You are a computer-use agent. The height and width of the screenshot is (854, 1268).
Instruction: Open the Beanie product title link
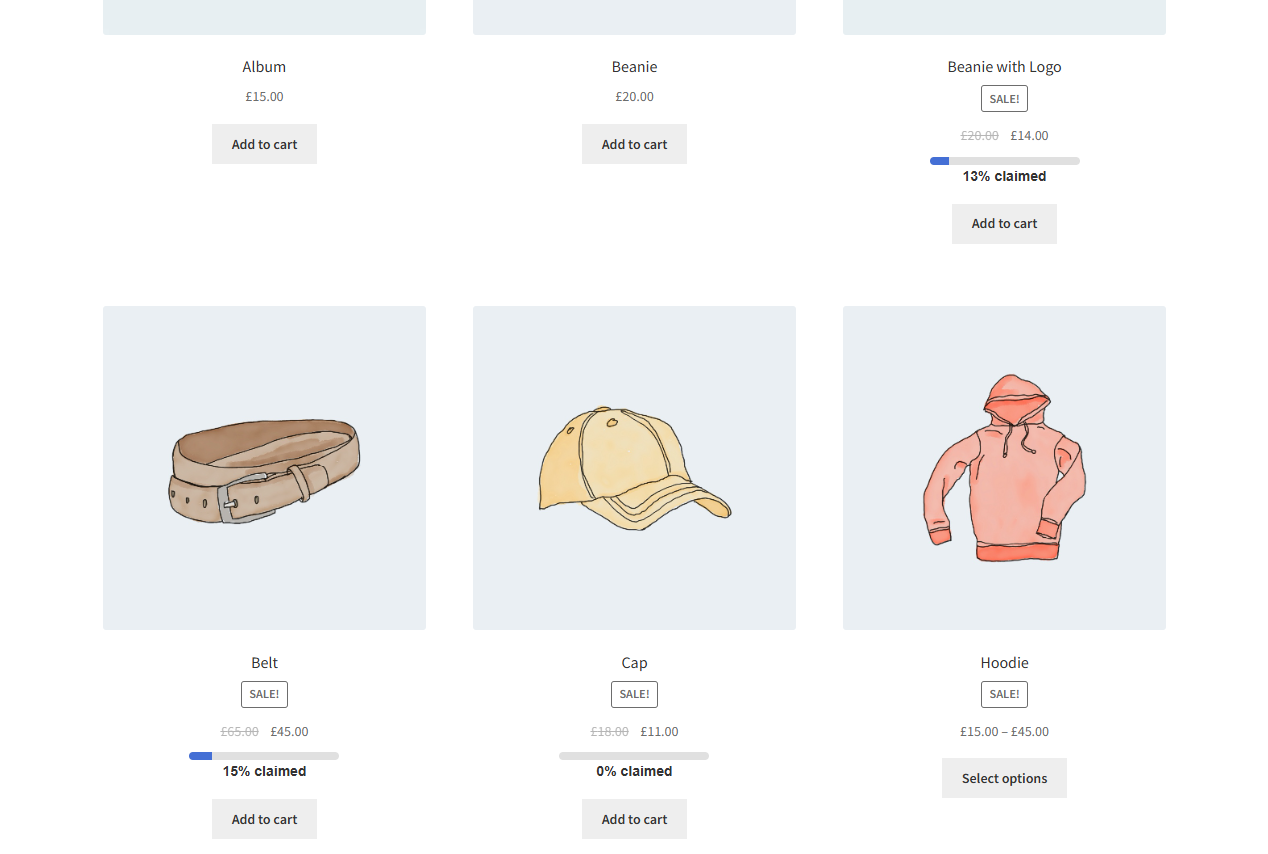[634, 67]
